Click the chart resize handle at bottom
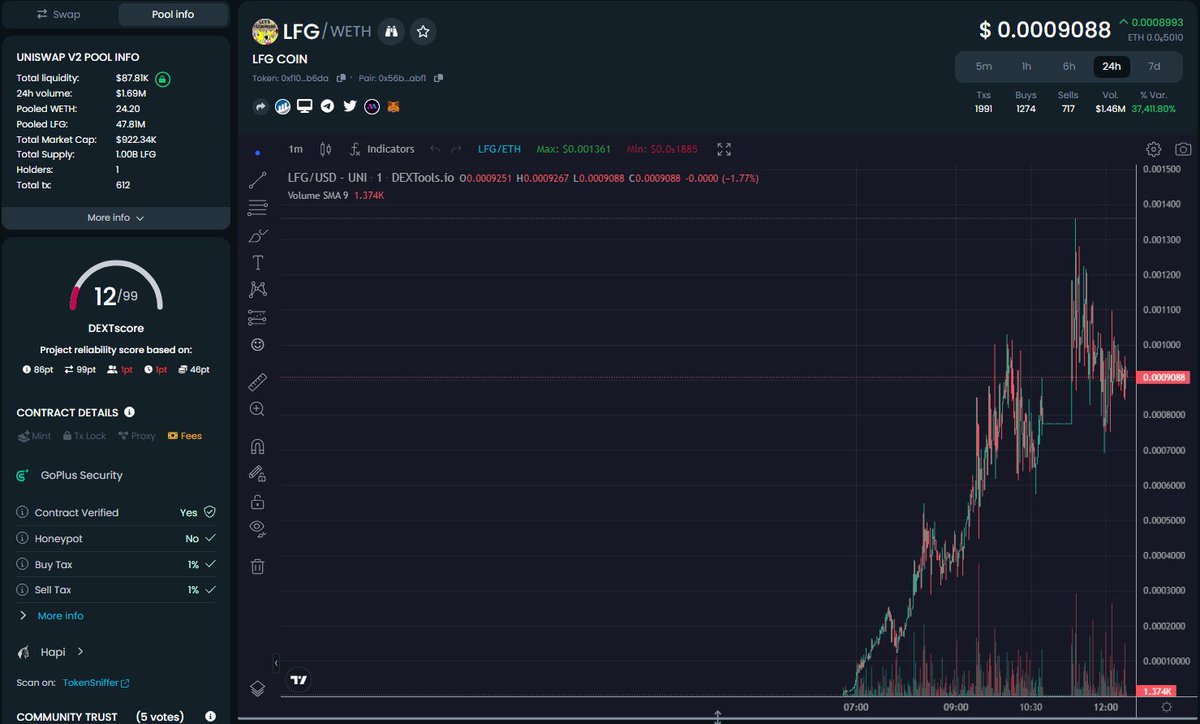 pyautogui.click(x=718, y=717)
